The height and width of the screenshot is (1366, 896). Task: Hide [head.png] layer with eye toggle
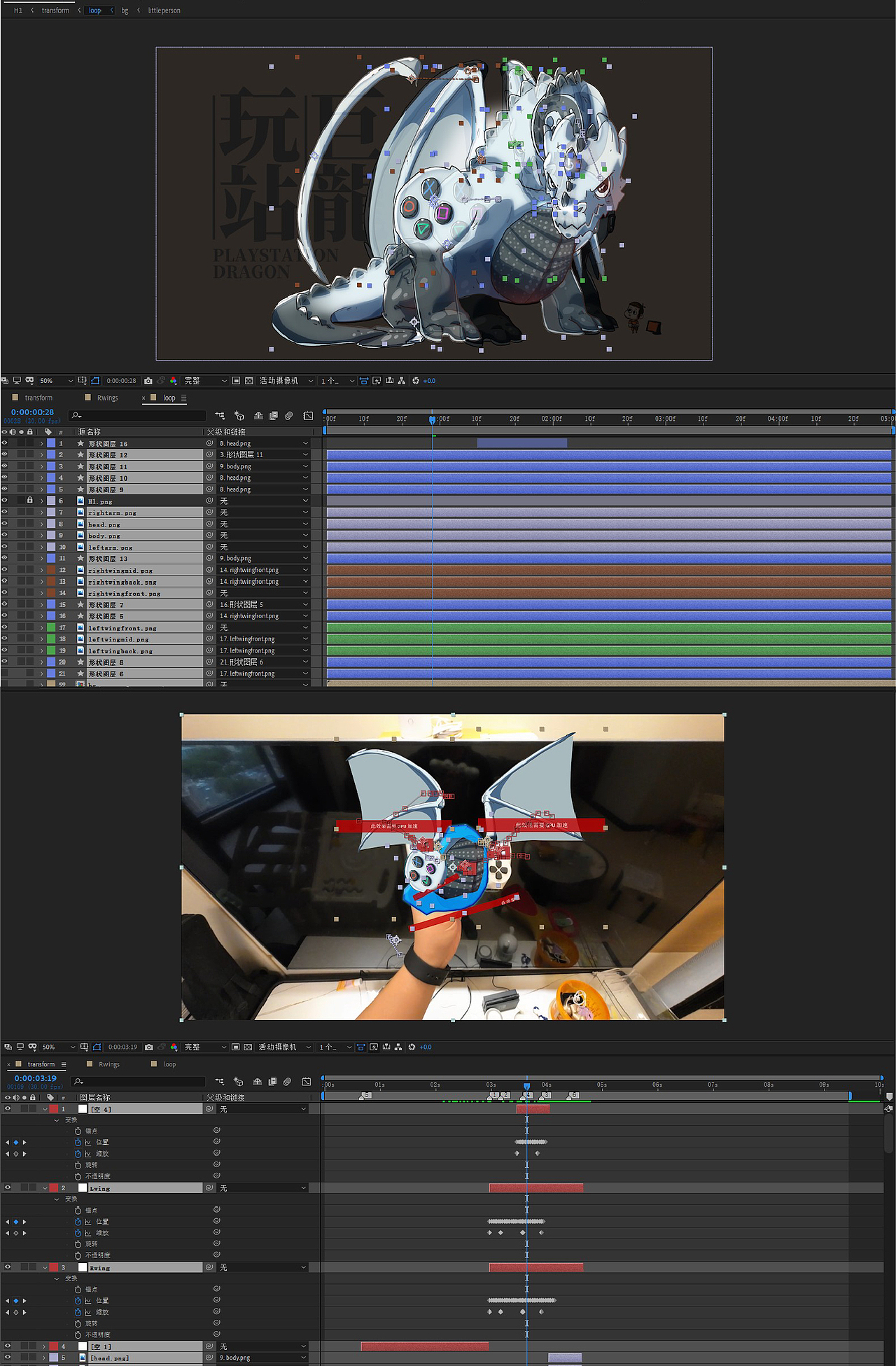click(x=8, y=1358)
